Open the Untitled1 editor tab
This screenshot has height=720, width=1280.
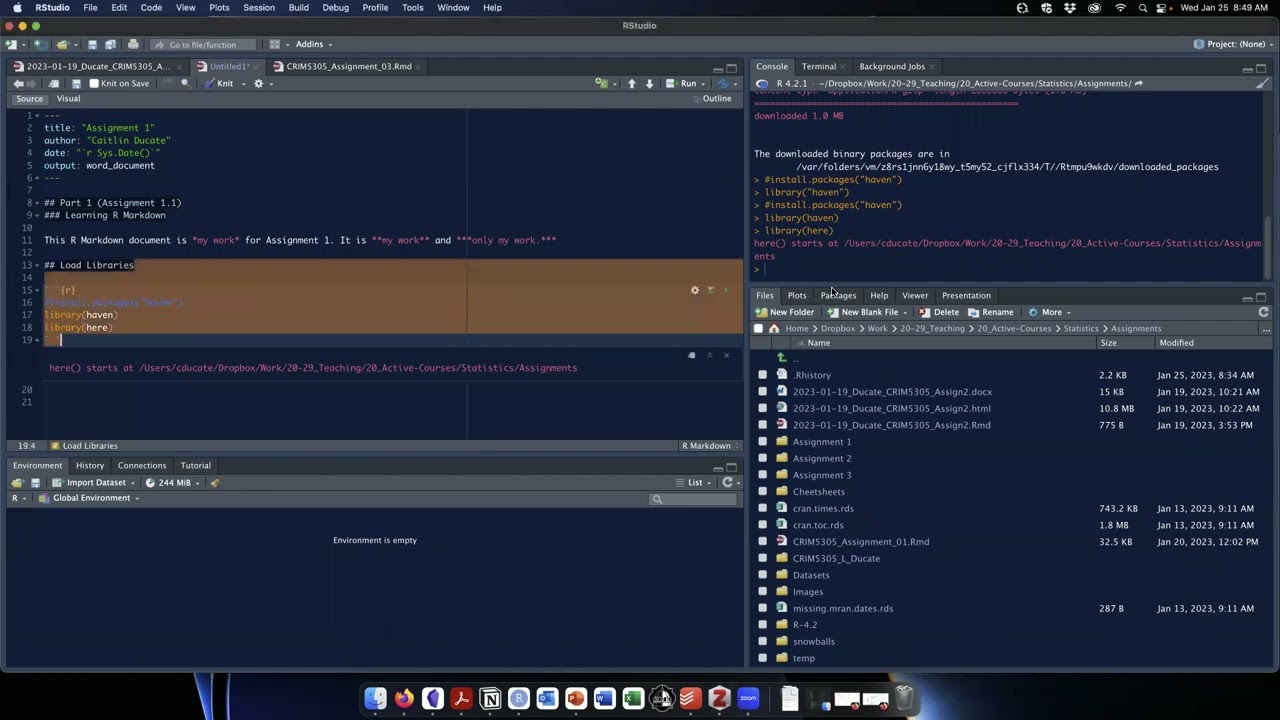click(x=228, y=66)
